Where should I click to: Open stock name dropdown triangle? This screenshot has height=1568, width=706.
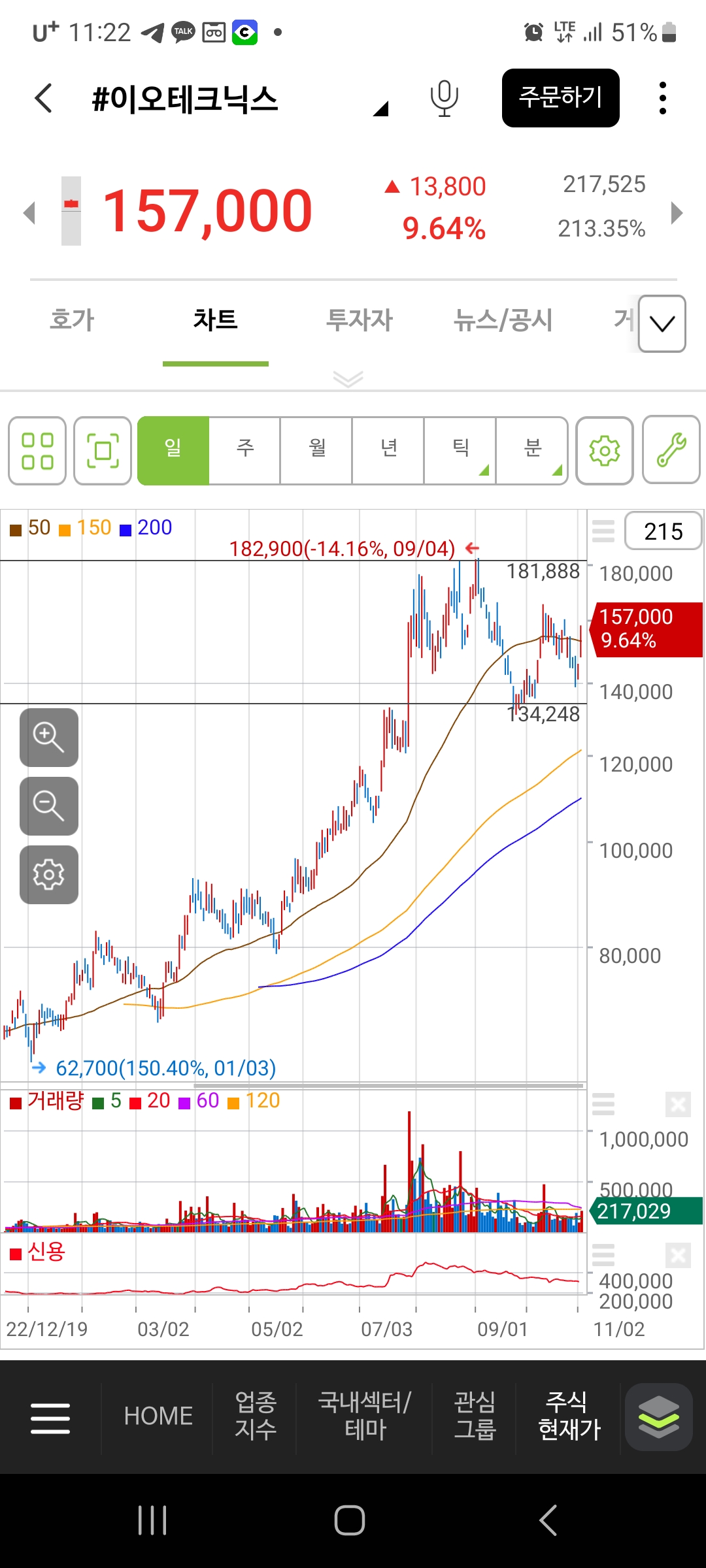[x=381, y=108]
